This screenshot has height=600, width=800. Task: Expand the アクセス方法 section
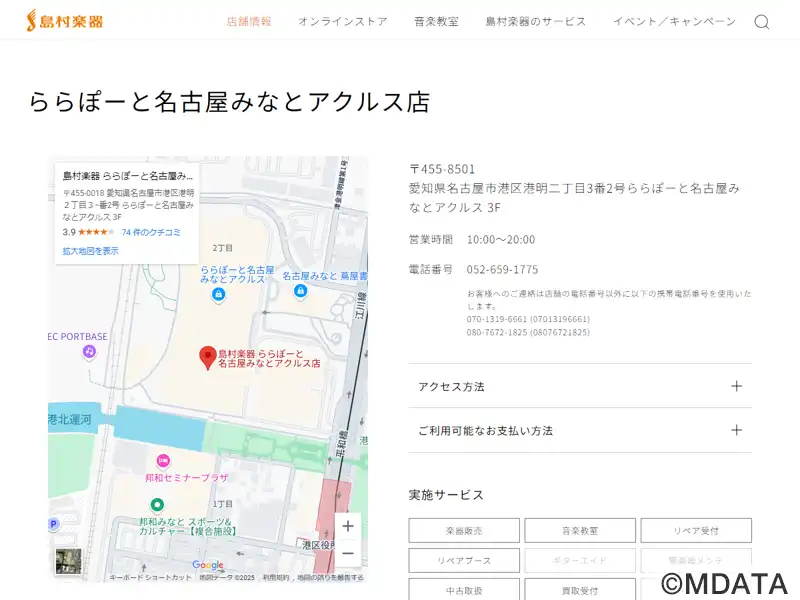[x=580, y=386]
